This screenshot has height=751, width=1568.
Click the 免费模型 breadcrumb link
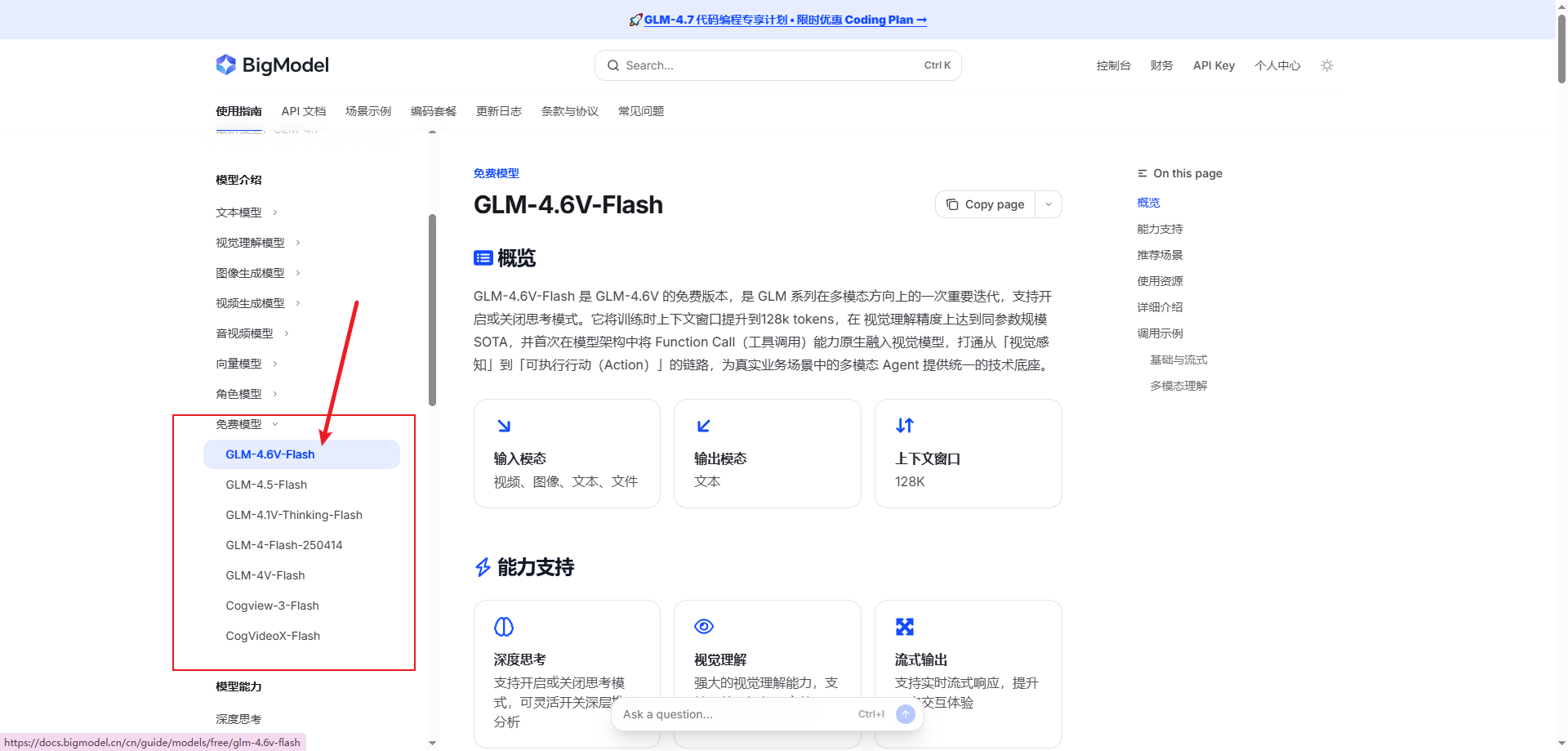pyautogui.click(x=497, y=173)
